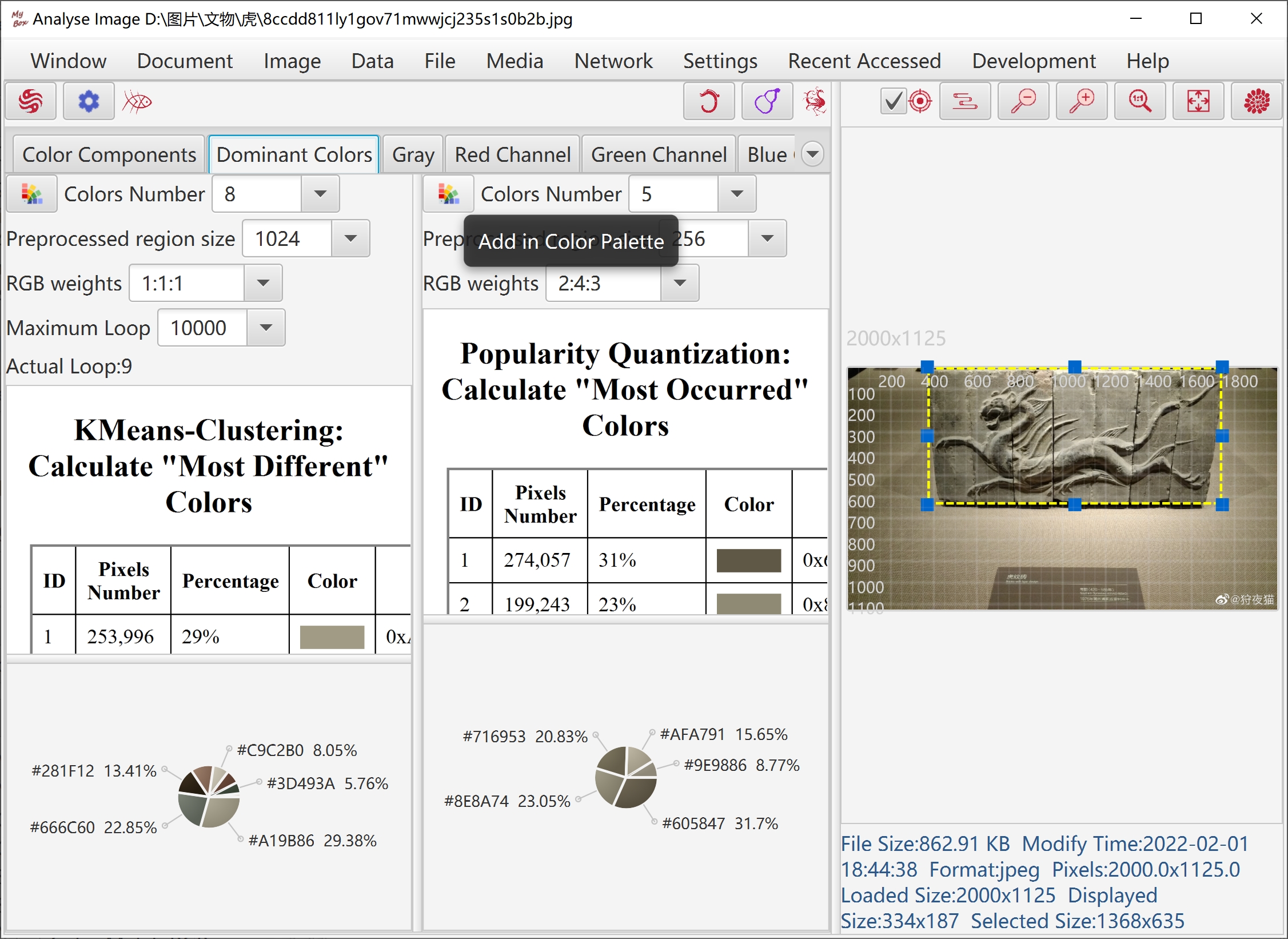Open the Network menu
This screenshot has width=1288, height=939.
pyautogui.click(x=613, y=61)
